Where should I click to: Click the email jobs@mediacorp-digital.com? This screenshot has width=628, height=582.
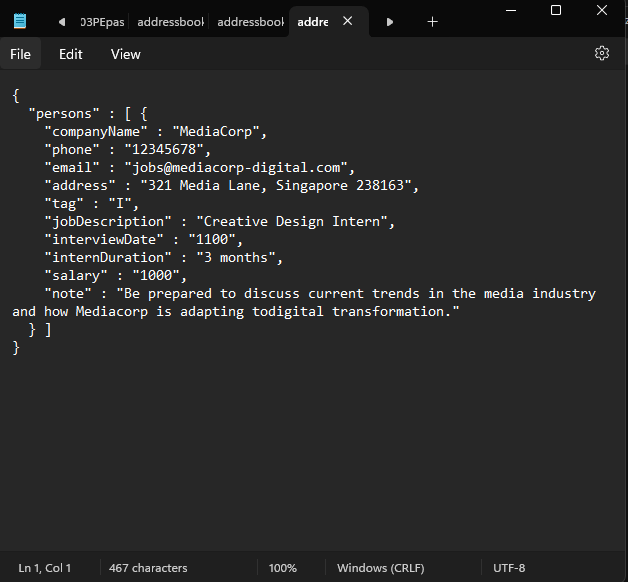(236, 167)
